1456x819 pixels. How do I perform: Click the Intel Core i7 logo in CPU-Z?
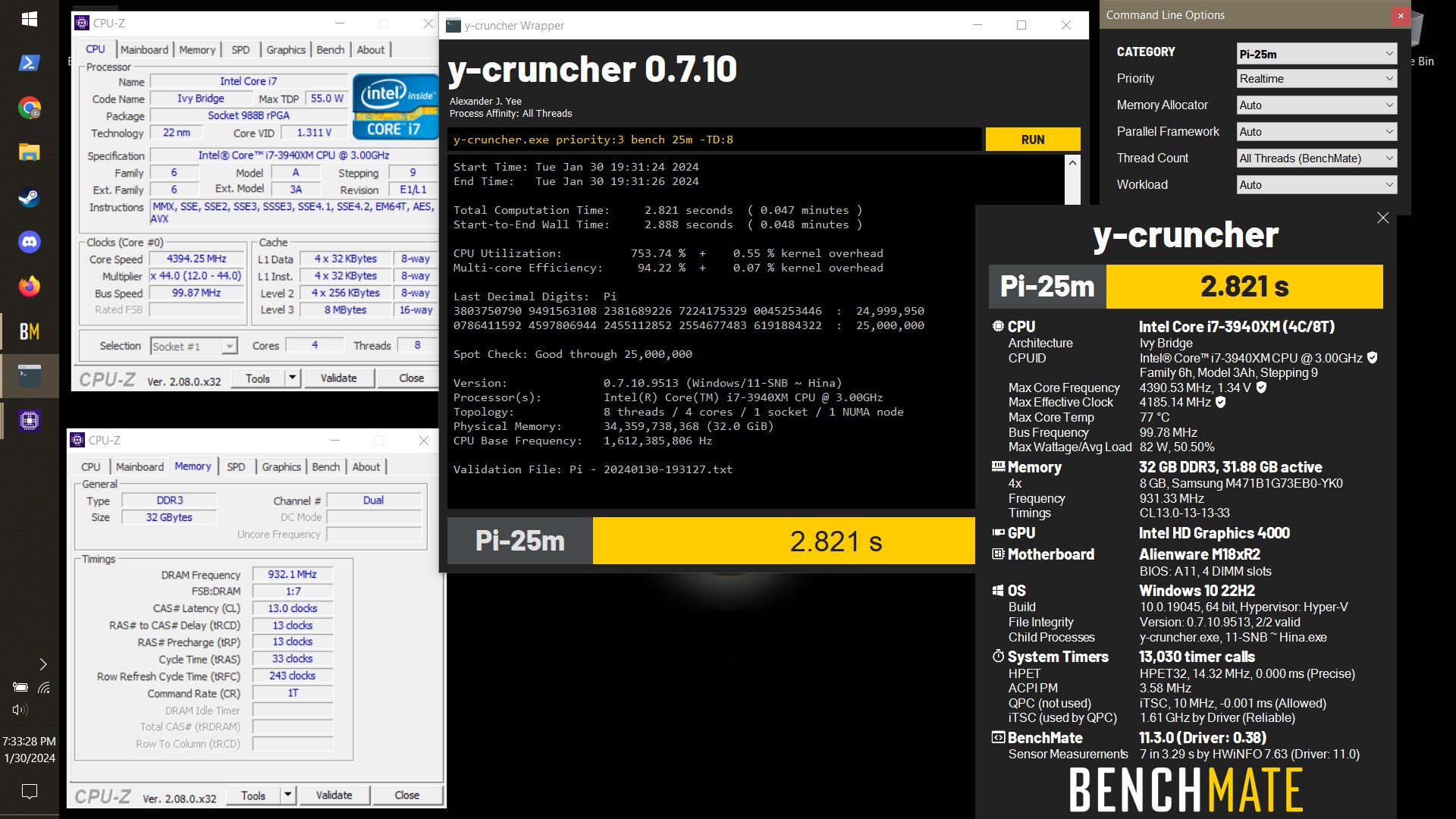(x=395, y=107)
